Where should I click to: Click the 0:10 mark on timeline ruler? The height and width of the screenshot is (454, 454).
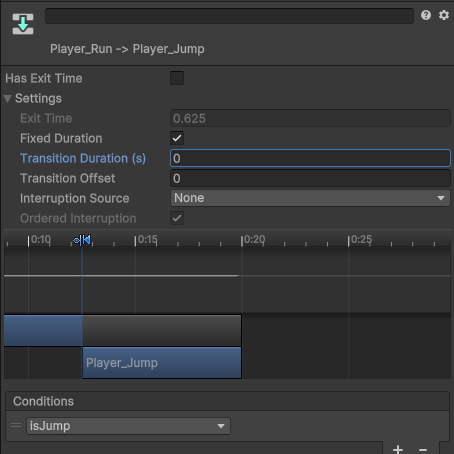40,239
